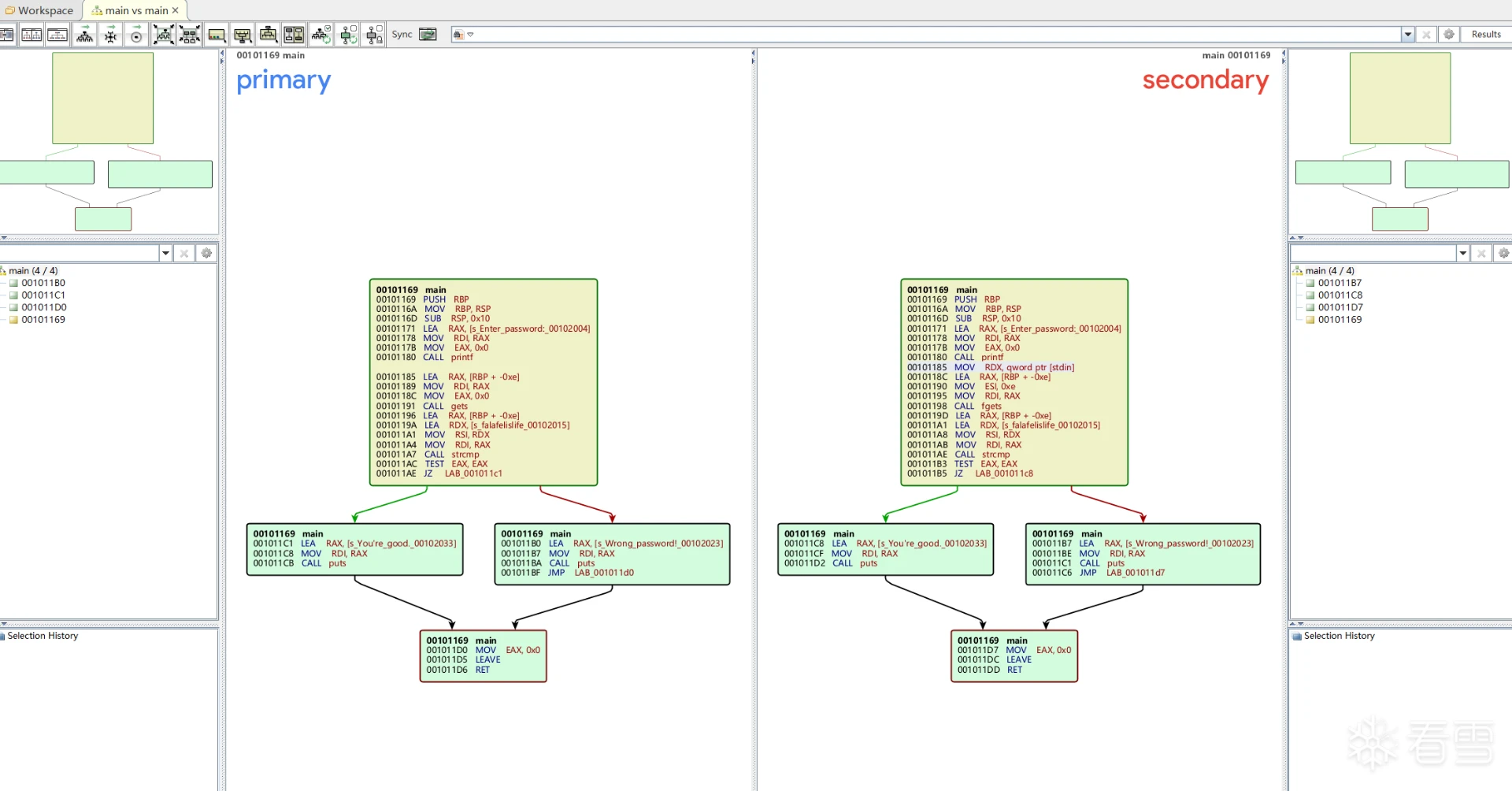Select the 'main vs main' tab

[135, 10]
